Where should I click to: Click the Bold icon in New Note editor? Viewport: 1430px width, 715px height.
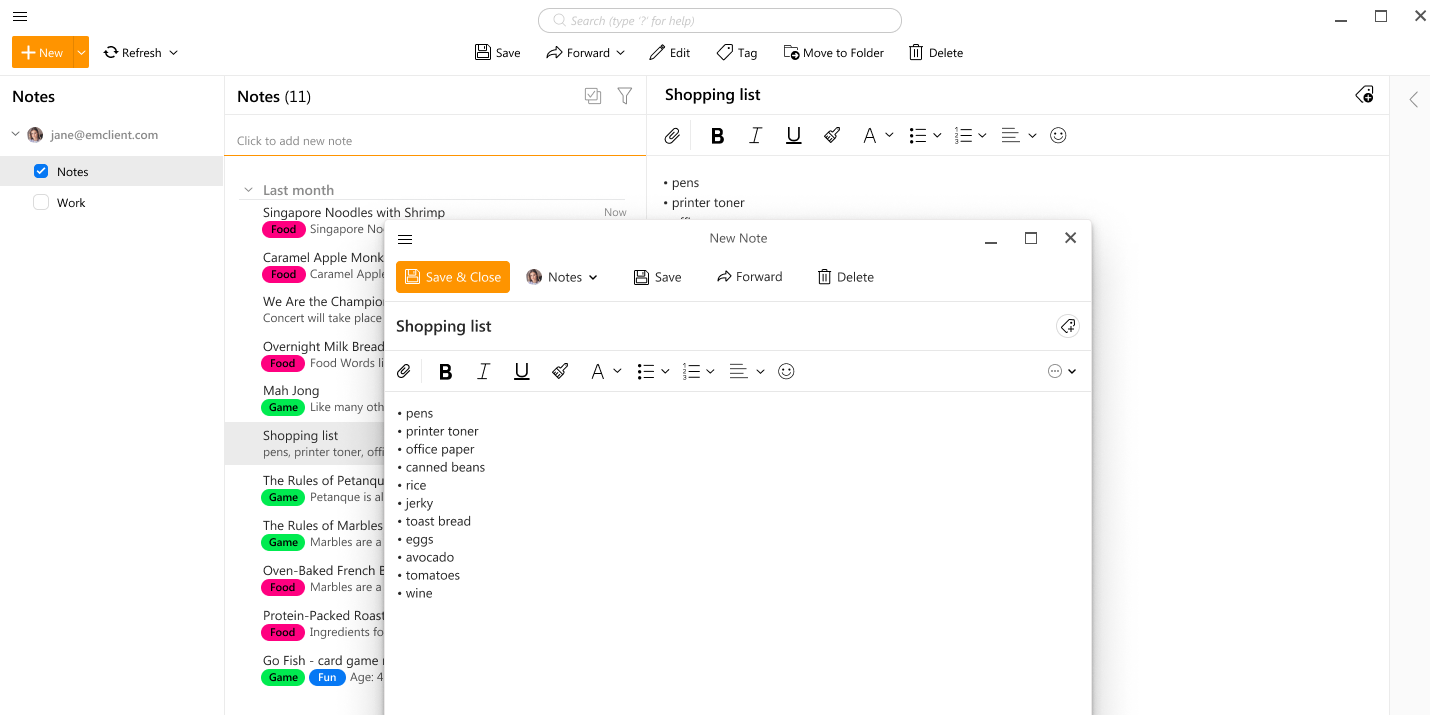tap(446, 372)
